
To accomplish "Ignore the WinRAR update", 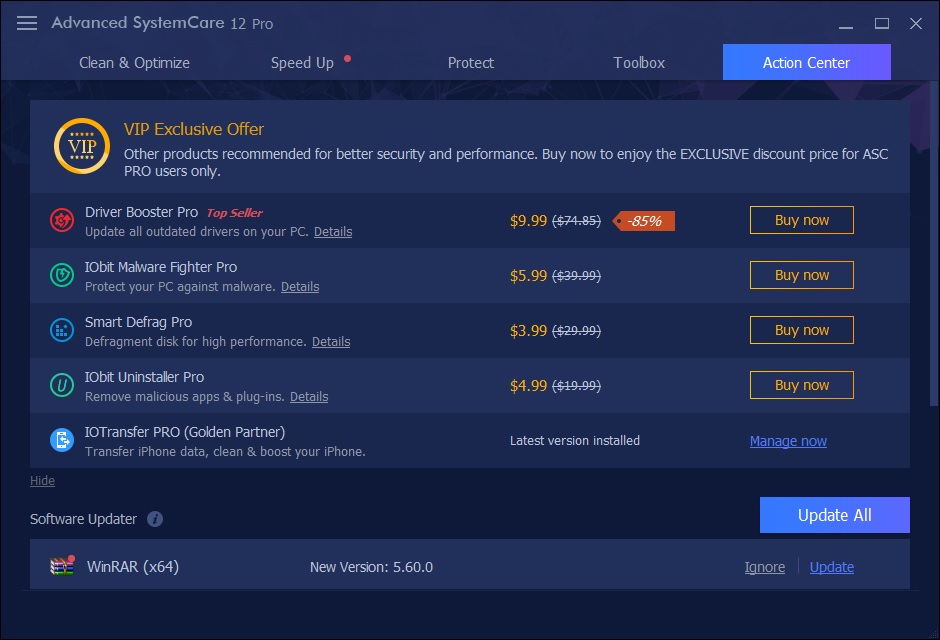I will point(764,567).
